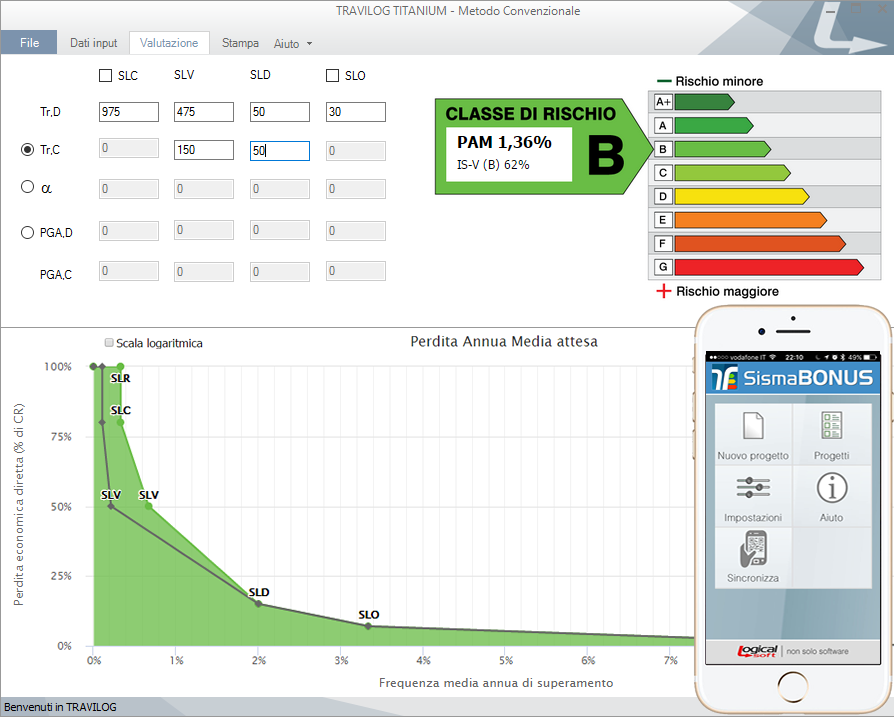Click the Tr,C SLV input field

point(204,151)
